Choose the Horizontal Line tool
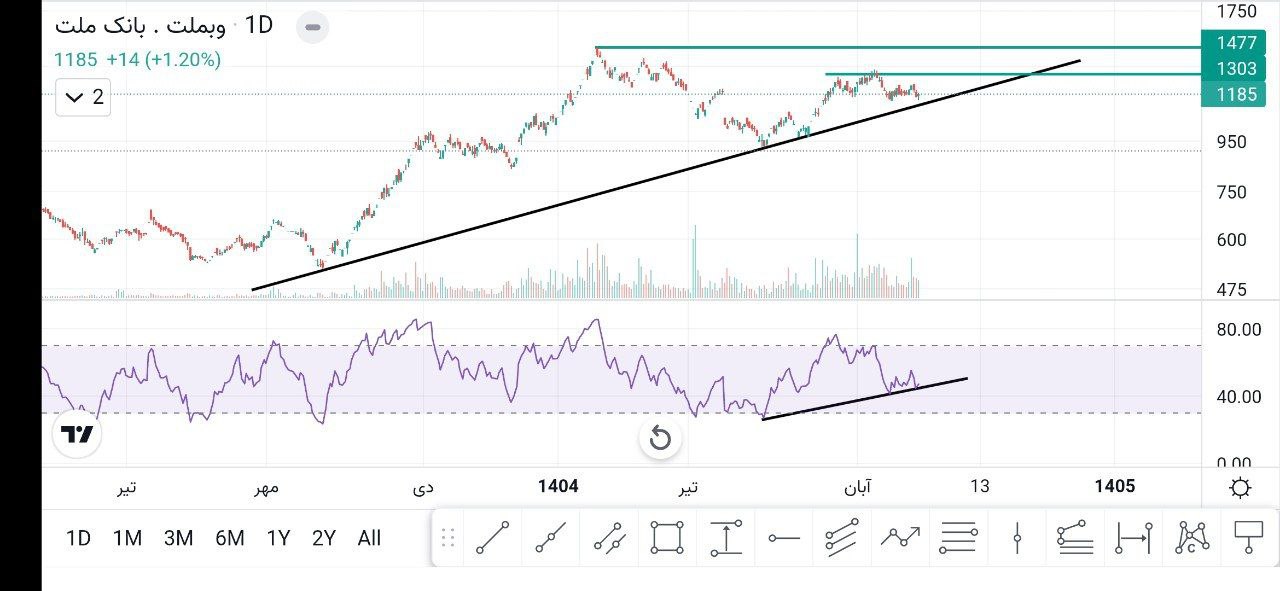Viewport: 1280px width, 591px height. [x=782, y=537]
